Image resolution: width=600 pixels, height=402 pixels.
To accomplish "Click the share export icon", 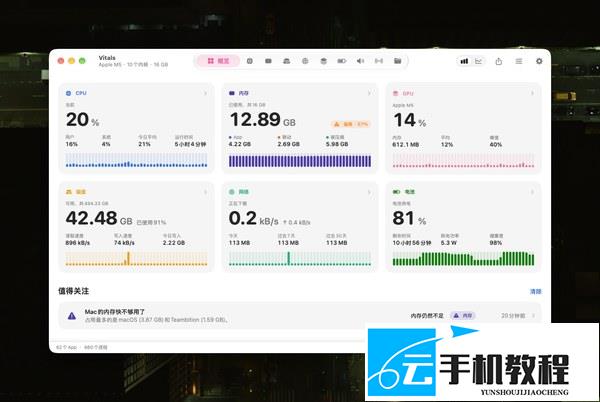I will 499,61.
